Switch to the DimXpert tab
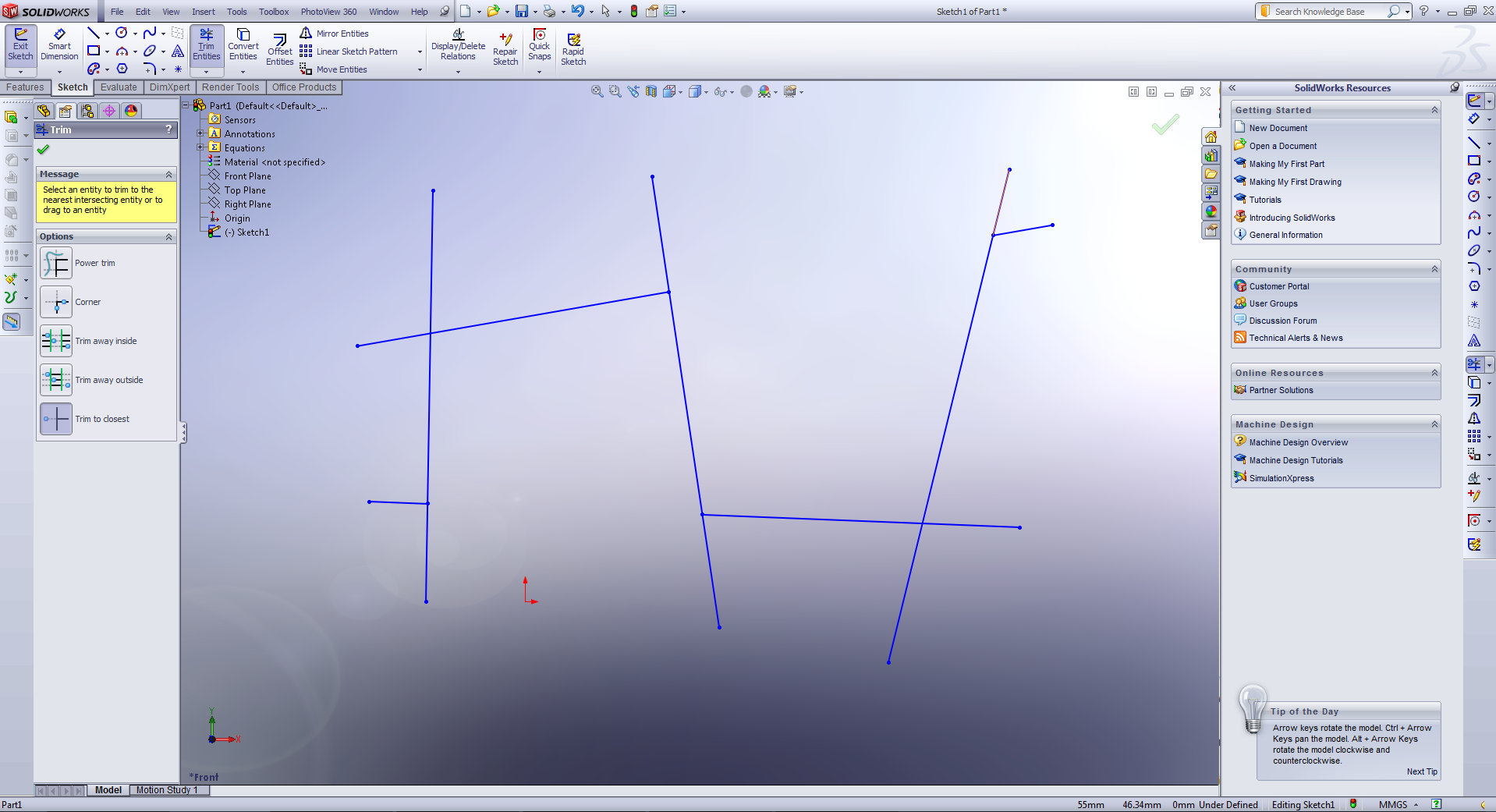Image resolution: width=1496 pixels, height=812 pixels. click(169, 87)
